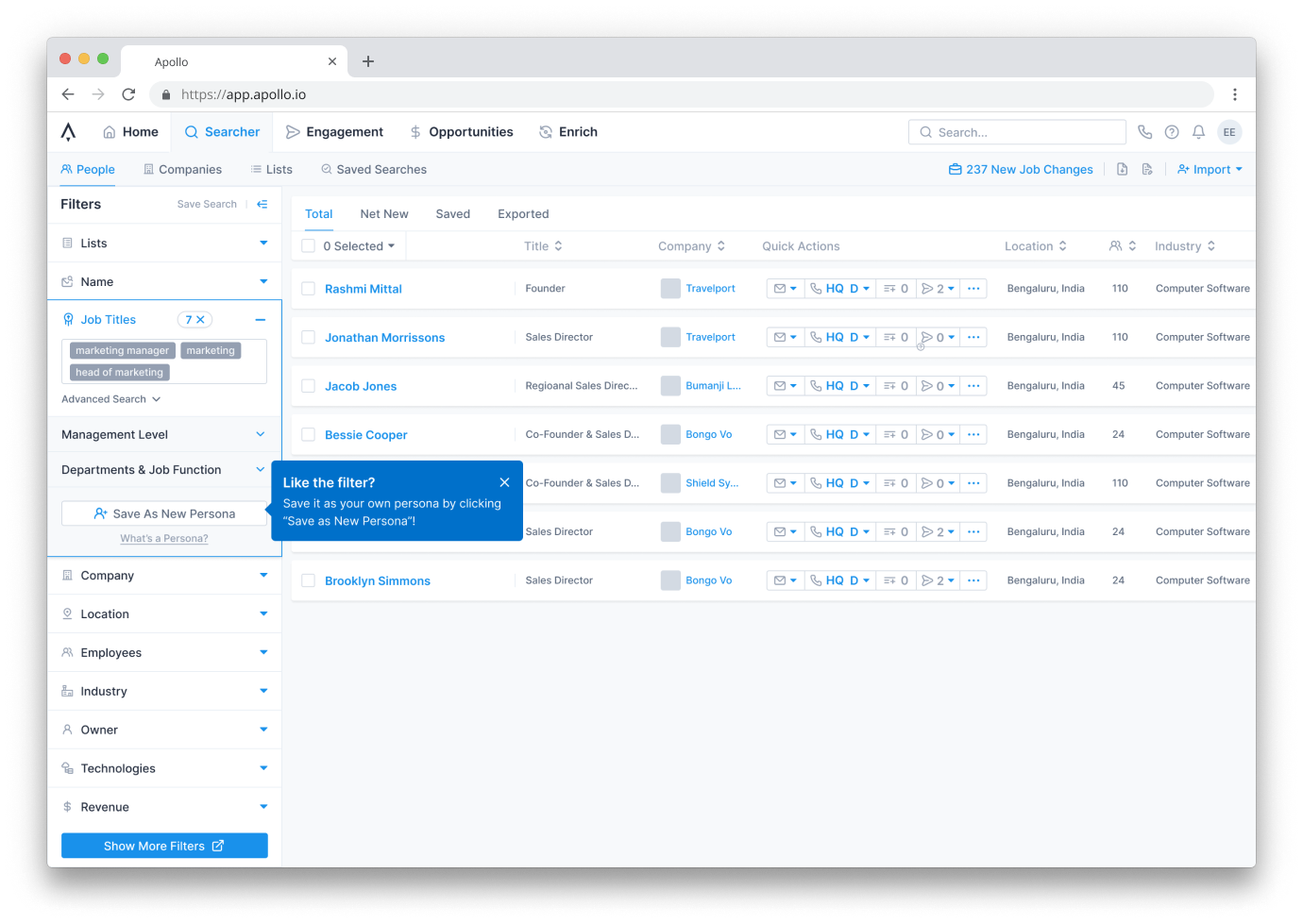Switch to the Exported tab
This screenshot has height=924, width=1303.
click(x=523, y=214)
